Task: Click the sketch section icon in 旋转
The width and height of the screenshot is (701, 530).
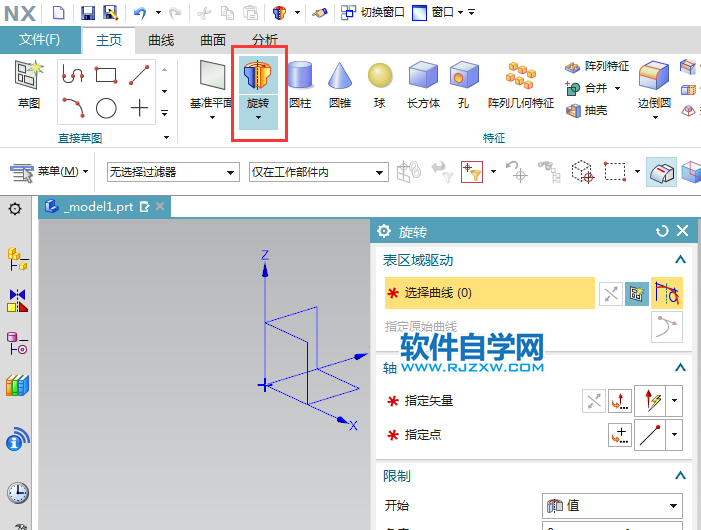Action: click(x=637, y=294)
